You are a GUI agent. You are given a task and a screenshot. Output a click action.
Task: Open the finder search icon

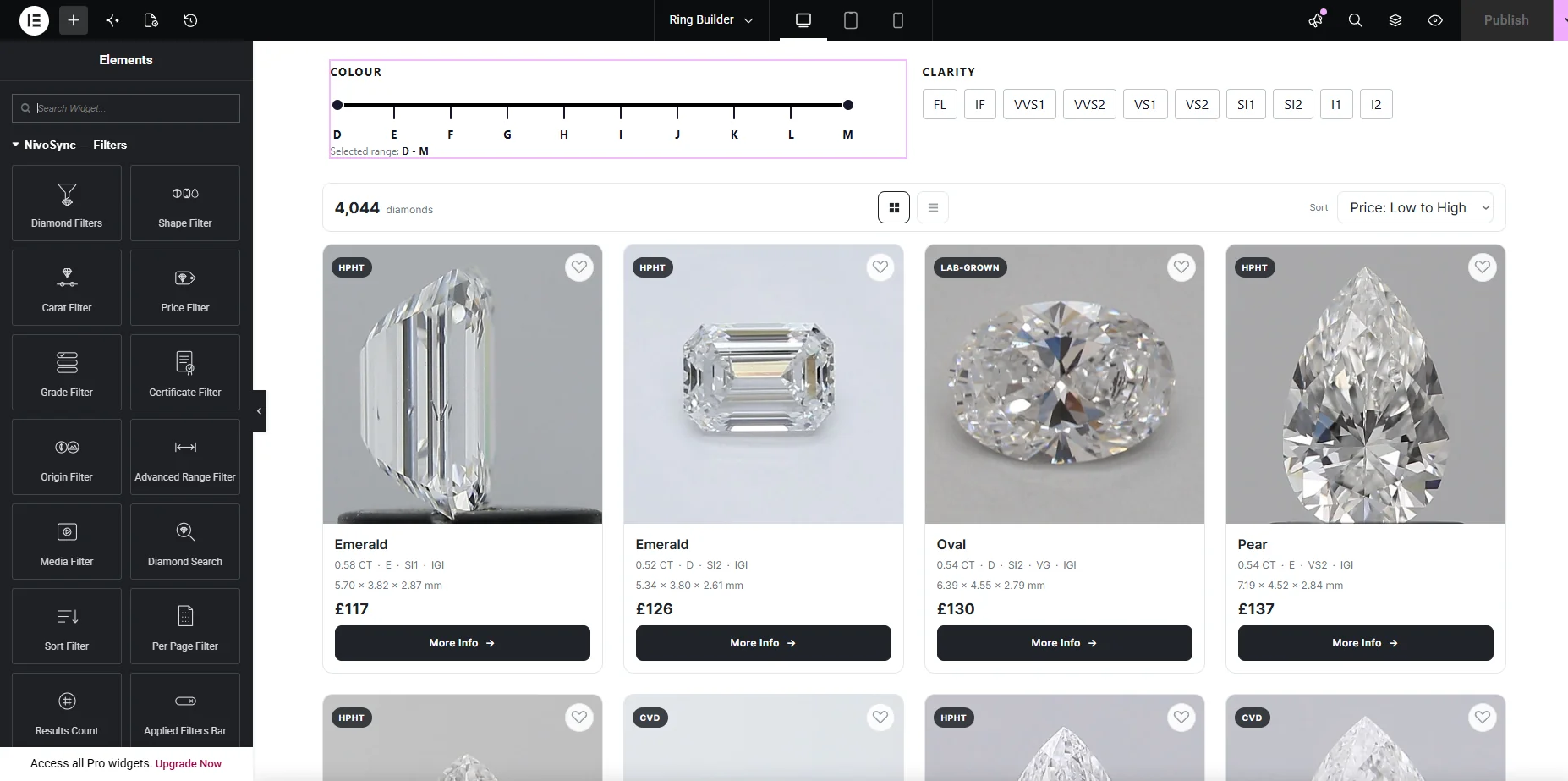click(1356, 20)
